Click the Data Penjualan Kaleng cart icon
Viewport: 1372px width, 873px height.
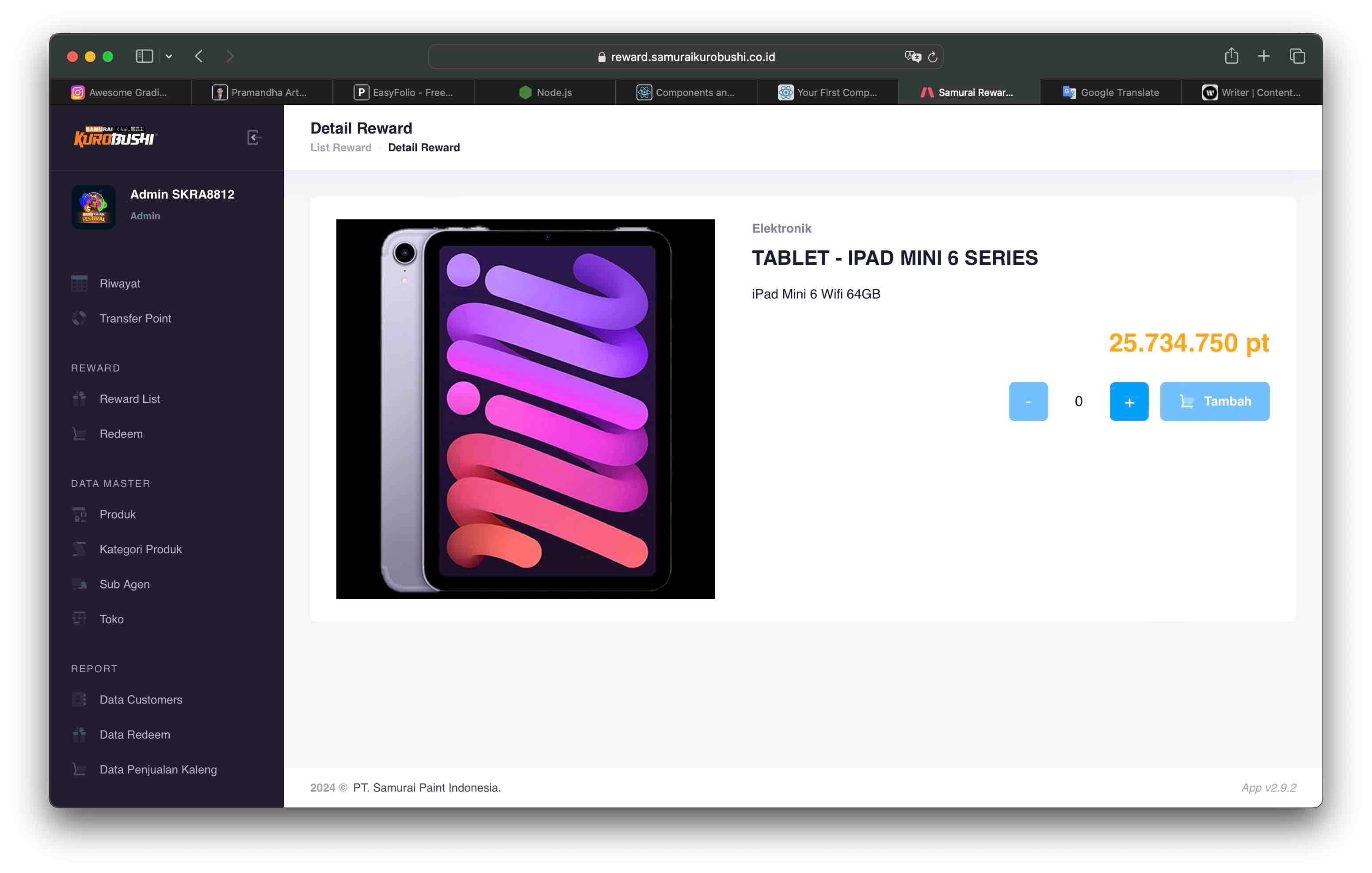pyautogui.click(x=79, y=769)
